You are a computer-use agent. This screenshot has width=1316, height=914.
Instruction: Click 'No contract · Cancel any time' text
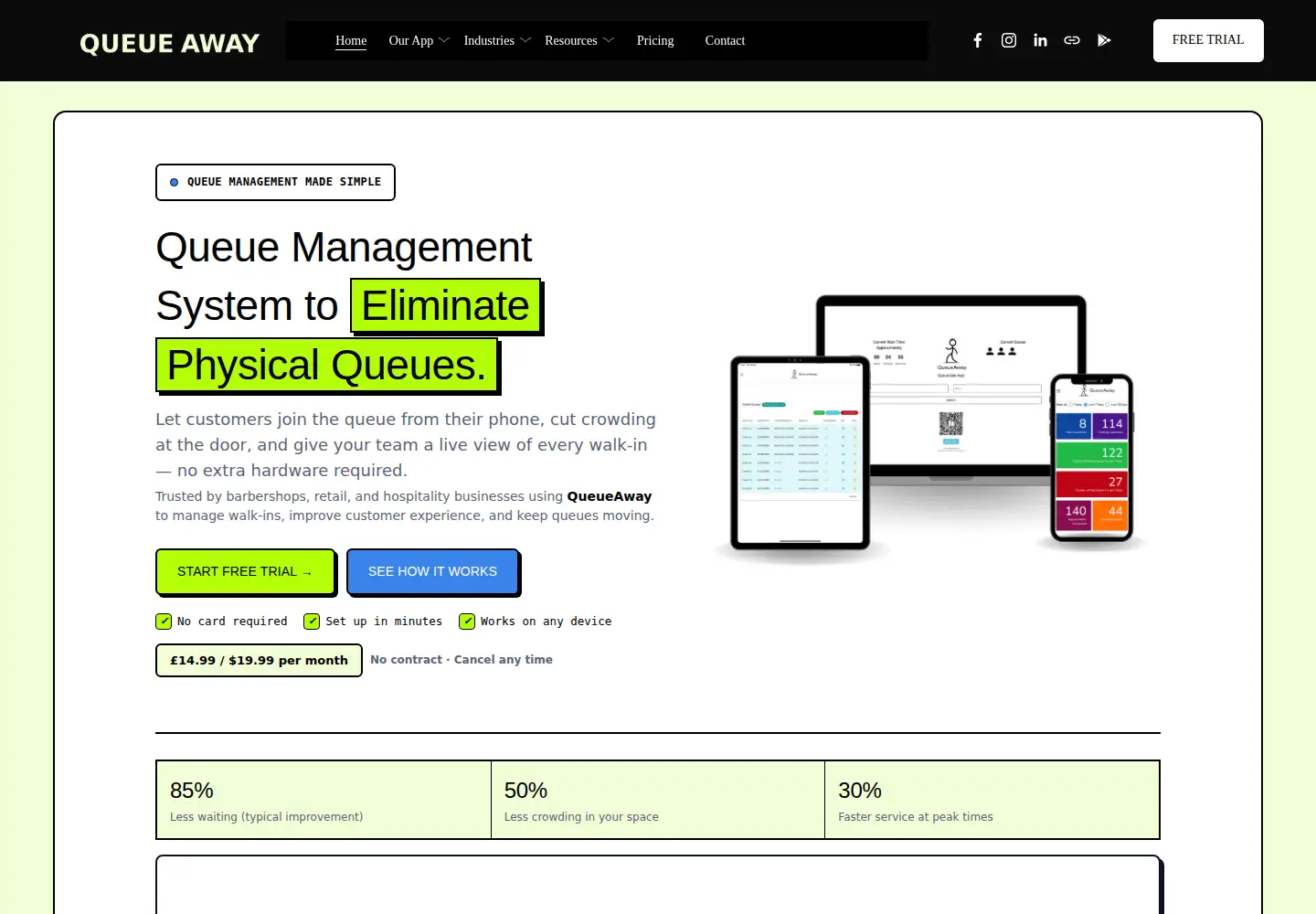[x=462, y=660]
